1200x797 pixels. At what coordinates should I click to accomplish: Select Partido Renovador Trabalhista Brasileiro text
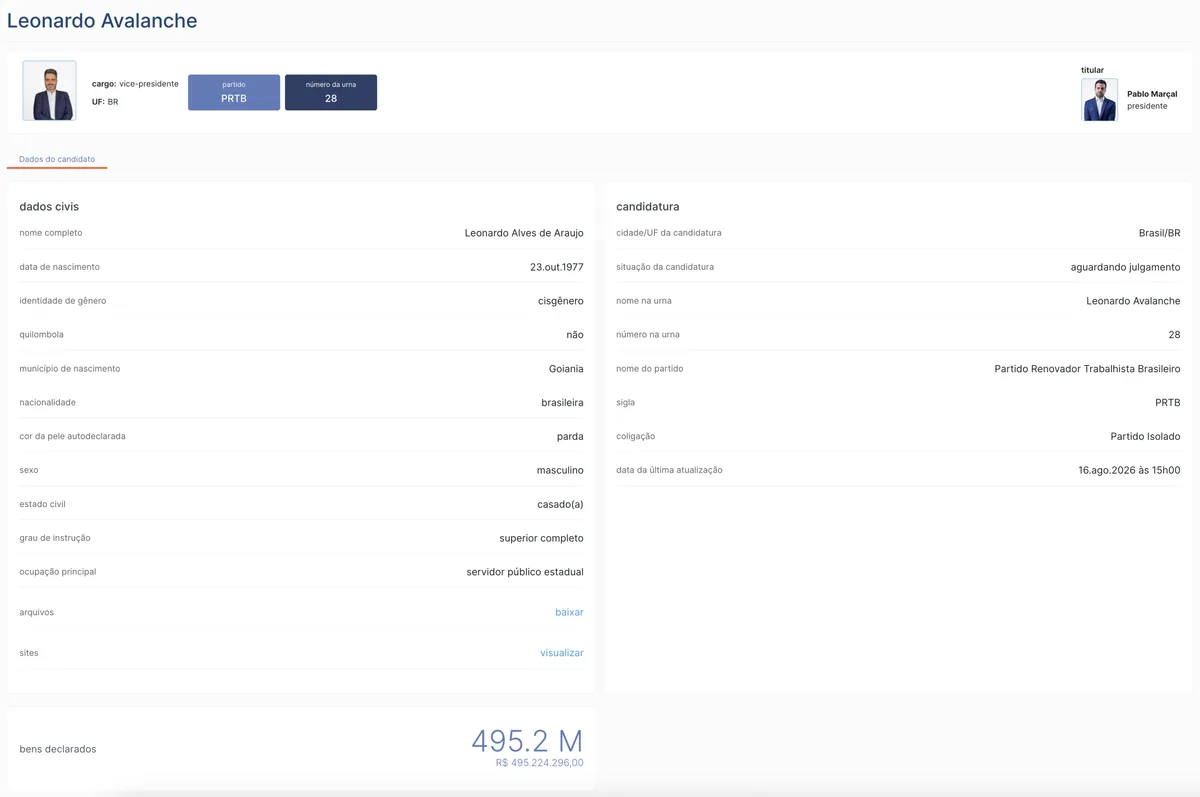[x=1087, y=369]
